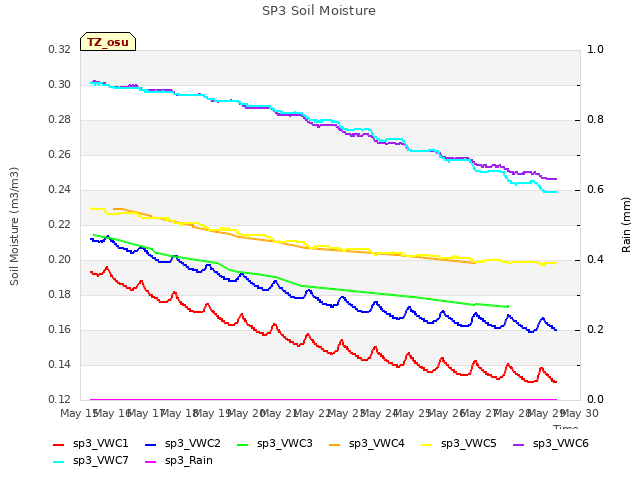Click the 0.8 right axis tick label

pos(595,120)
